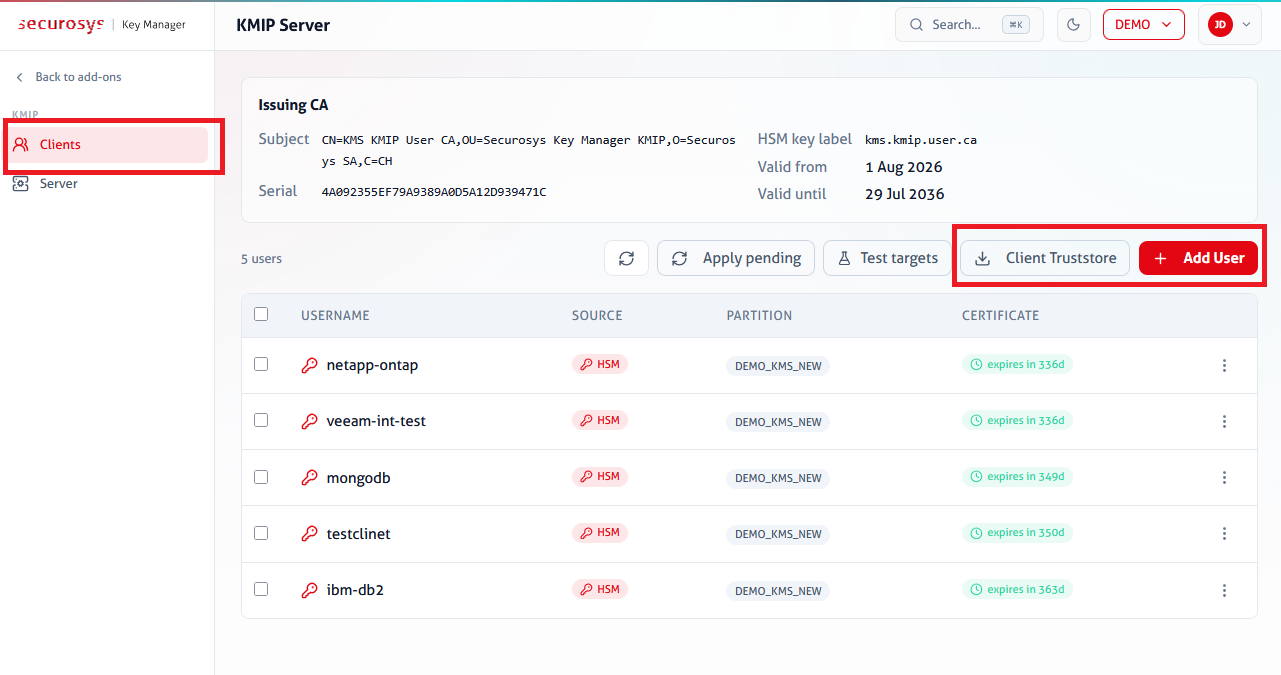This screenshot has height=675, width=1281.
Task: Open the three-dot menu for mongodb
Action: 1224,478
